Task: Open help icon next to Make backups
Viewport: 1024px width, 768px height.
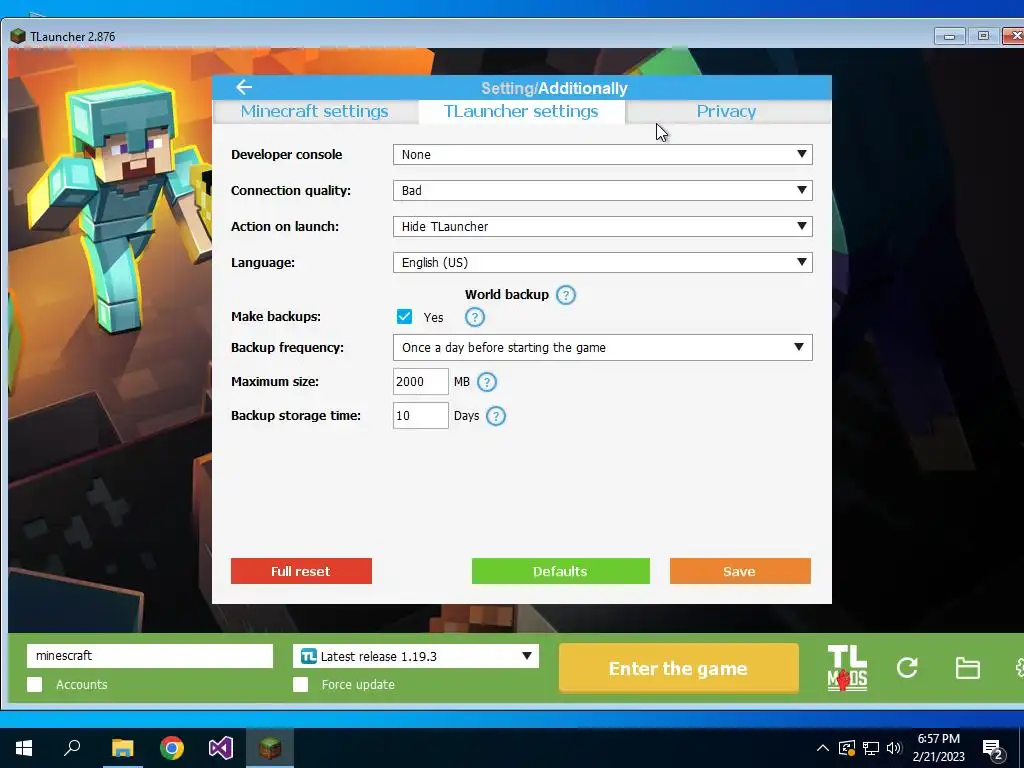Action: [x=475, y=317]
